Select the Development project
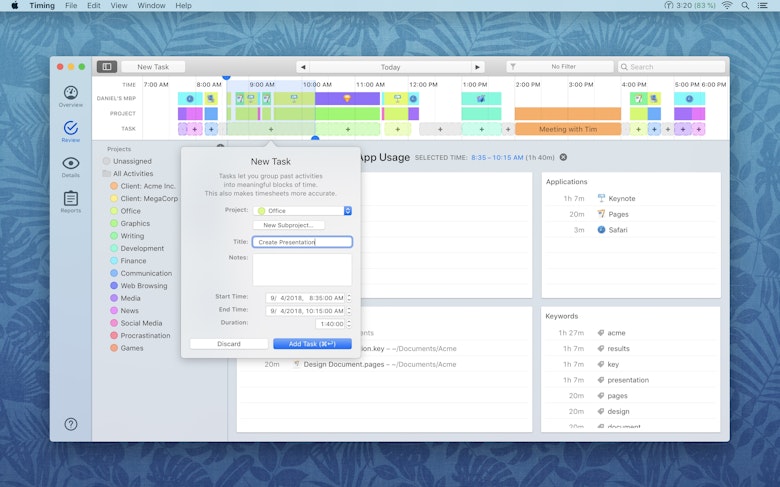 [143, 248]
